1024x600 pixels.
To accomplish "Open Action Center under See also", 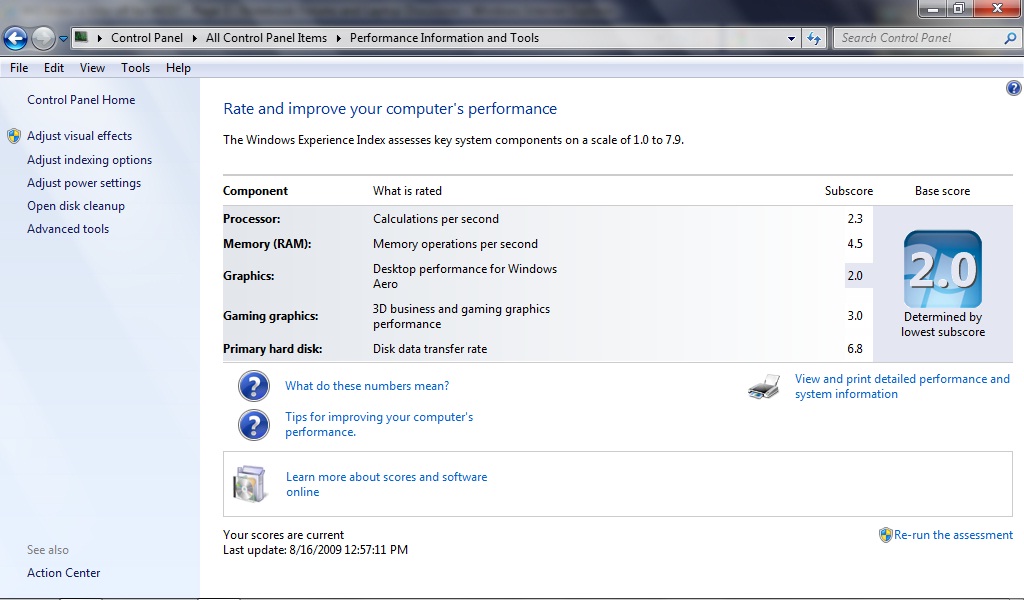I will (63, 573).
